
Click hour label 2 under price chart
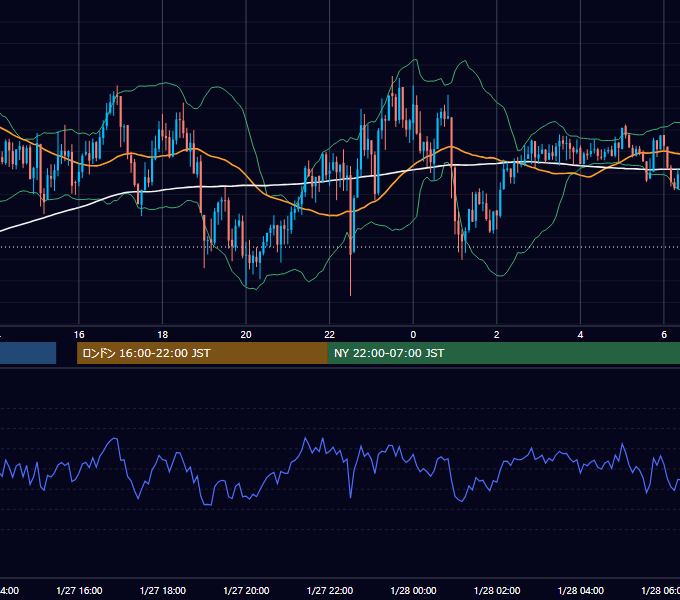pyautogui.click(x=497, y=335)
